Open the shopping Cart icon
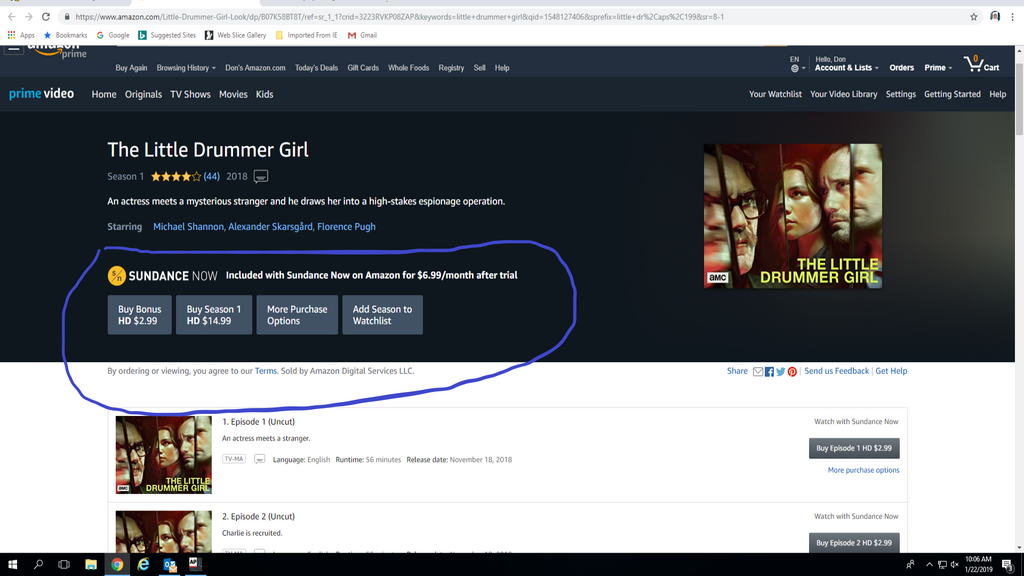 coord(982,64)
